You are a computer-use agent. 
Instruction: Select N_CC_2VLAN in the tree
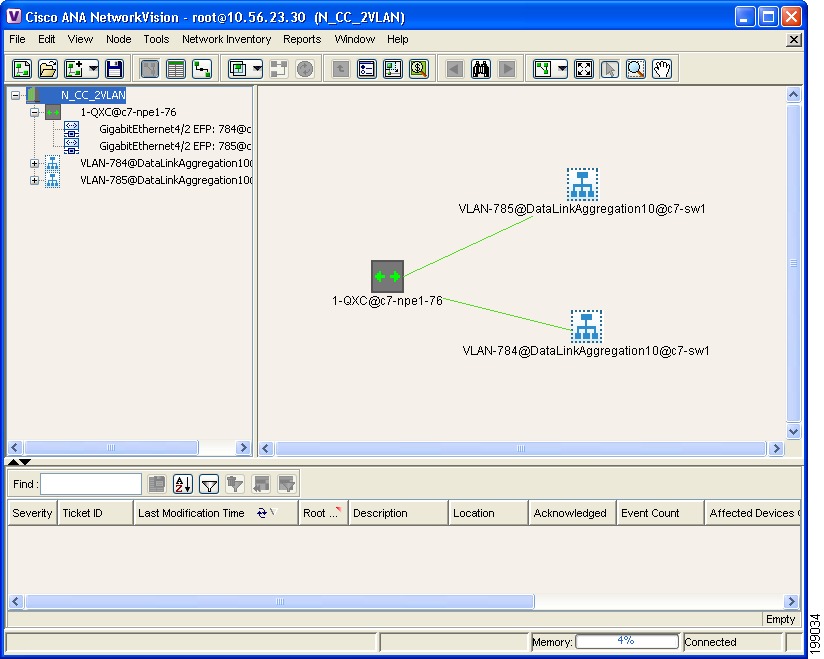point(93,95)
